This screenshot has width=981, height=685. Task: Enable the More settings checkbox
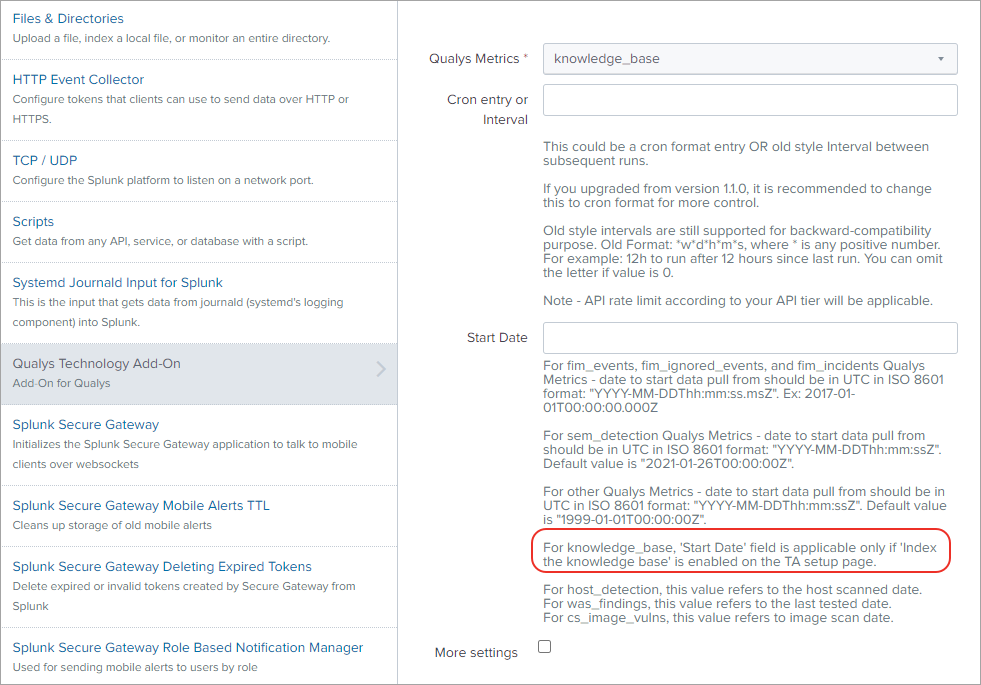tap(545, 646)
